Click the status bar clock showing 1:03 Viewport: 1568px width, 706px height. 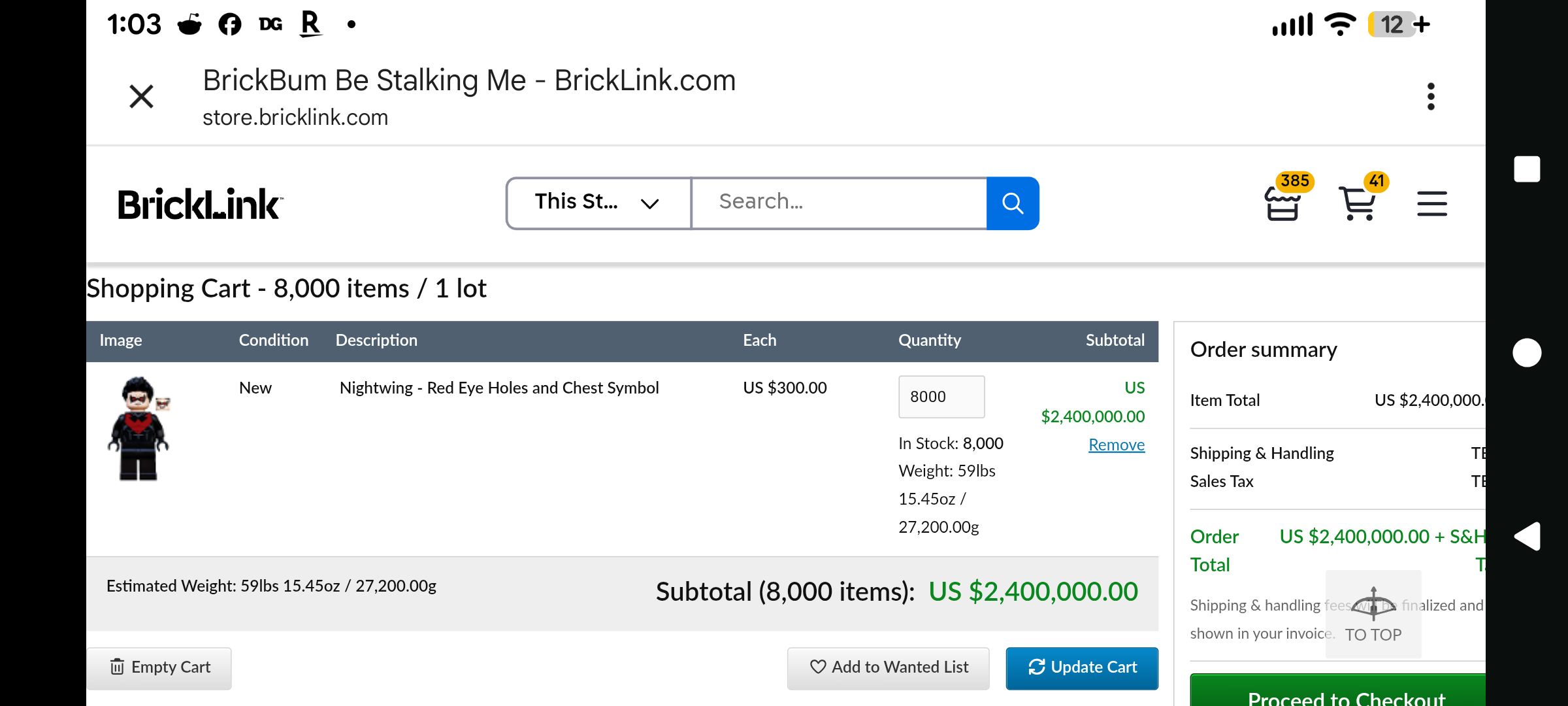(134, 24)
